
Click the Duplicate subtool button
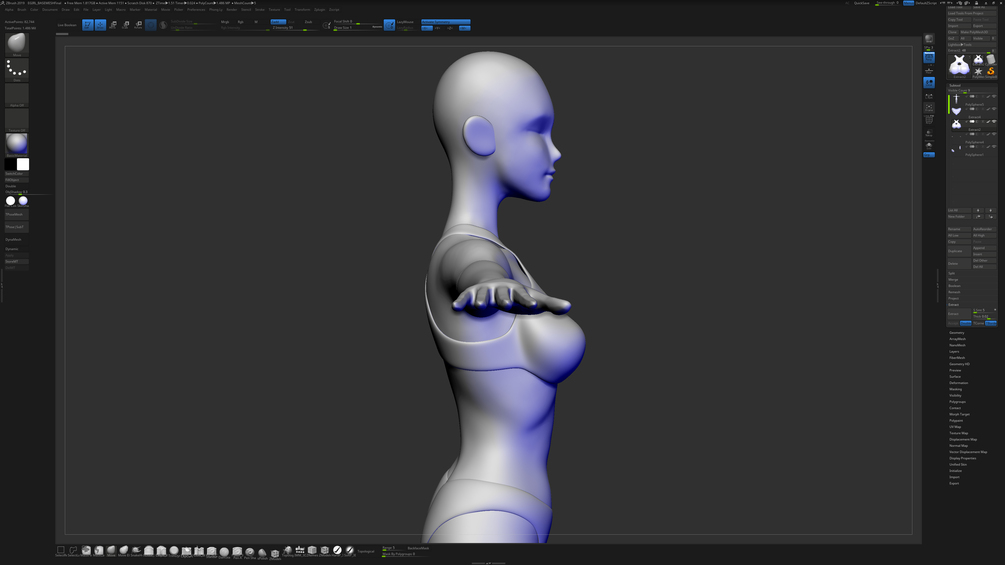[x=959, y=251]
